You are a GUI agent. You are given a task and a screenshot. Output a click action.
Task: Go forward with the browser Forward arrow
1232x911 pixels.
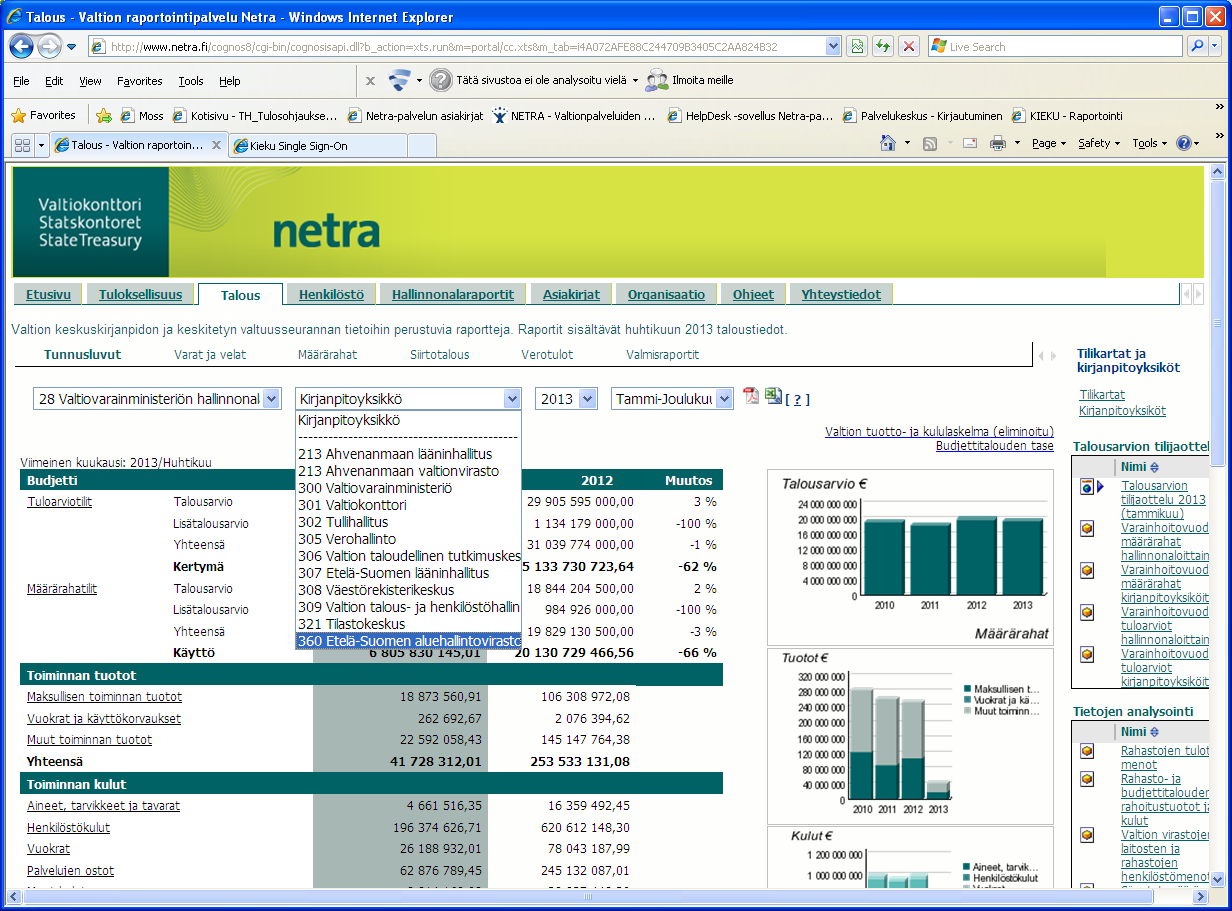pos(50,46)
